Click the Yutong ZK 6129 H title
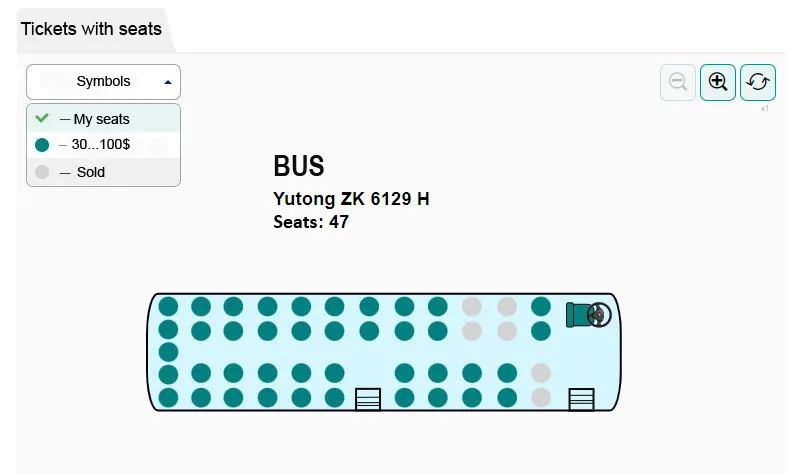803x475 pixels. (x=351, y=199)
